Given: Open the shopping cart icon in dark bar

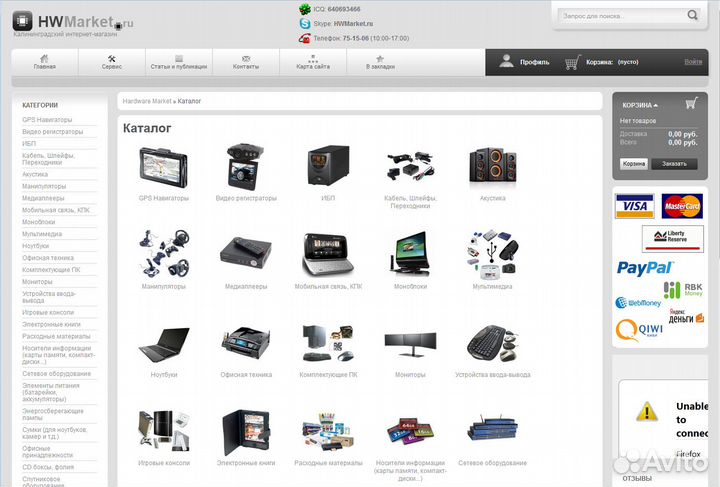Looking at the screenshot, I should [x=573, y=62].
